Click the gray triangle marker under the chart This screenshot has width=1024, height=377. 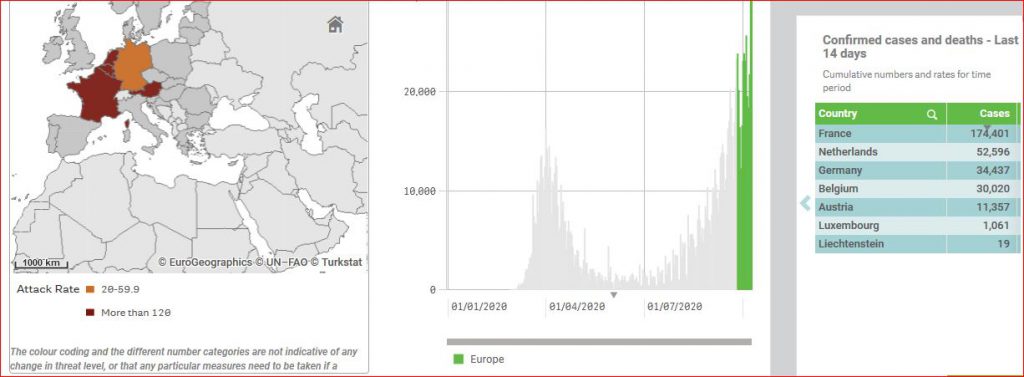[613, 295]
